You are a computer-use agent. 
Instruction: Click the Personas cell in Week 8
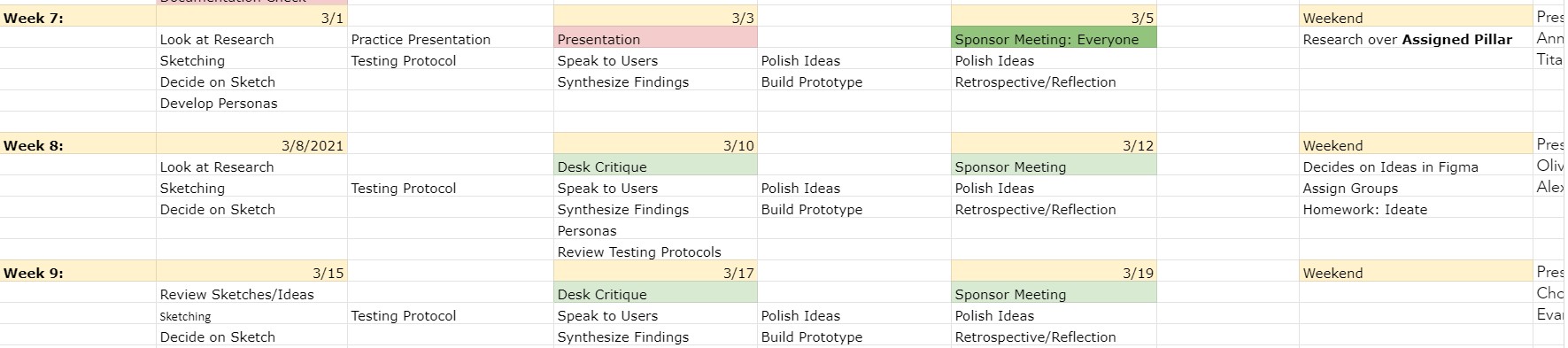click(x=655, y=230)
